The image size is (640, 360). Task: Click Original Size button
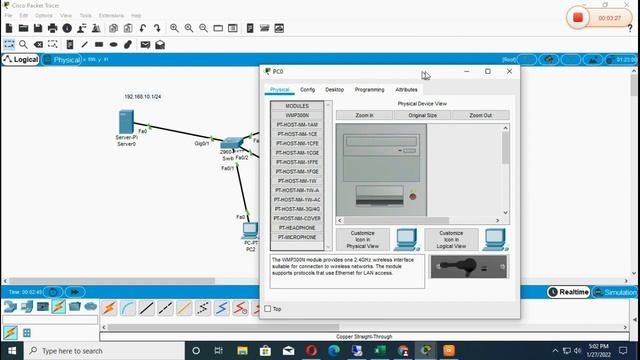click(x=422, y=115)
